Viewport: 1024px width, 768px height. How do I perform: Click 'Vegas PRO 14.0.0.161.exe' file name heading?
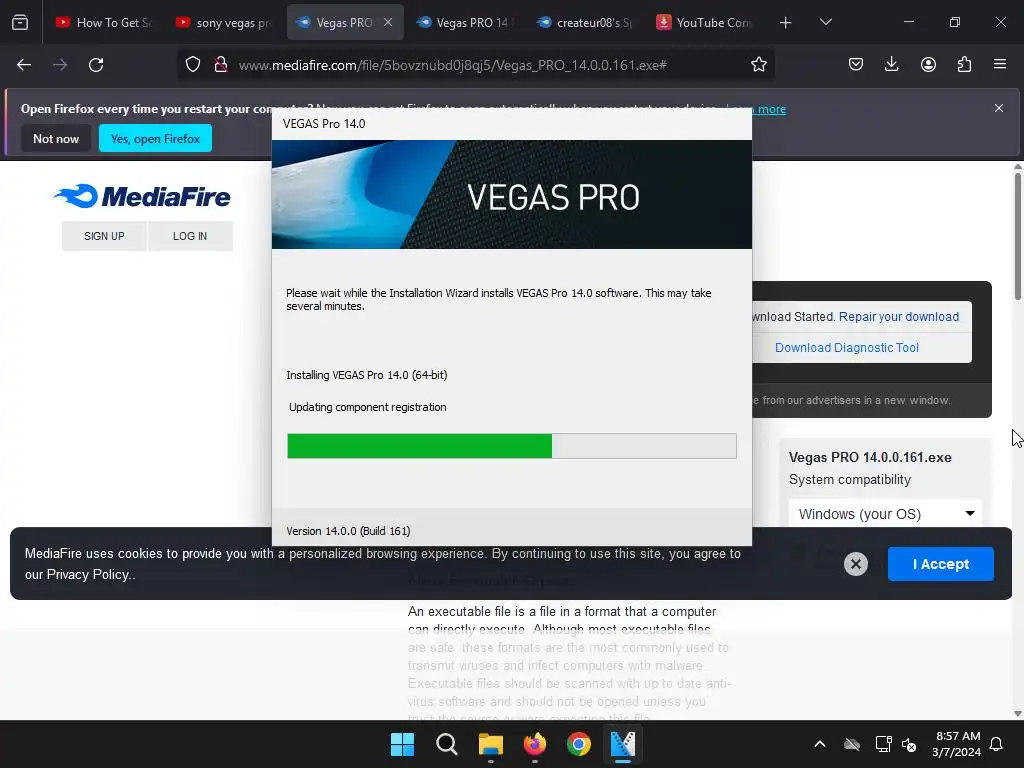870,457
